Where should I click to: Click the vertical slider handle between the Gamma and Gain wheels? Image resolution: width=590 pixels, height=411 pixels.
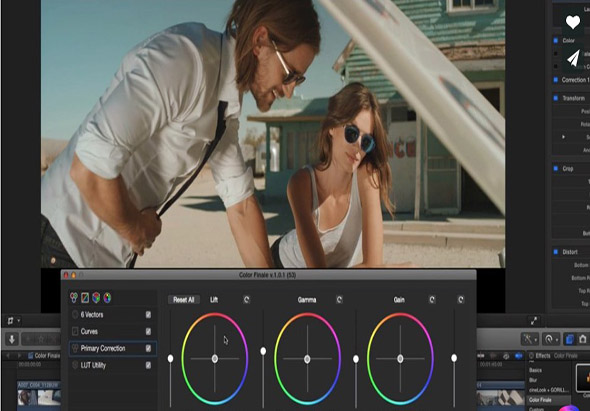pyautogui.click(x=356, y=359)
